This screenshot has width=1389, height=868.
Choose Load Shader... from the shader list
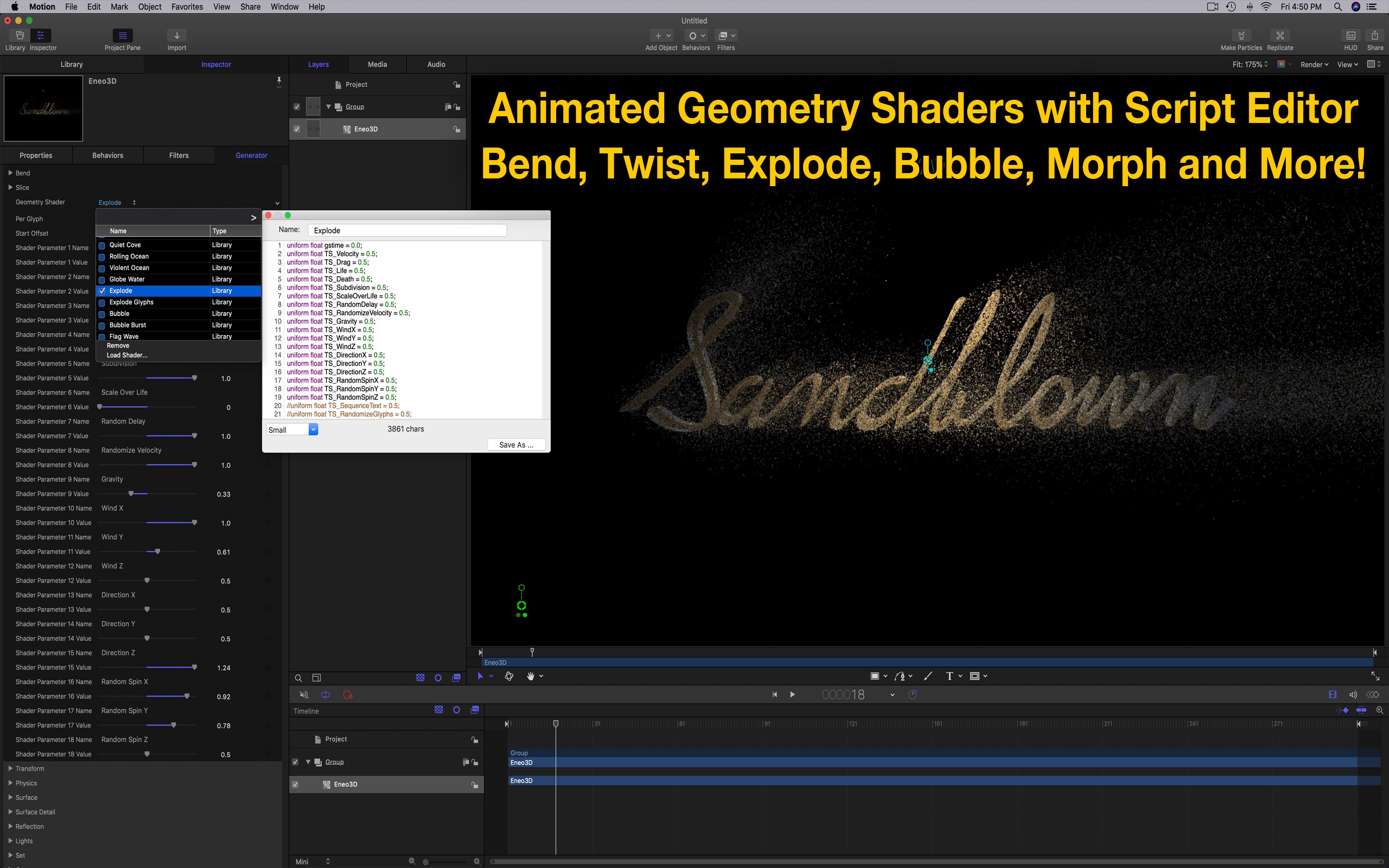click(x=127, y=355)
